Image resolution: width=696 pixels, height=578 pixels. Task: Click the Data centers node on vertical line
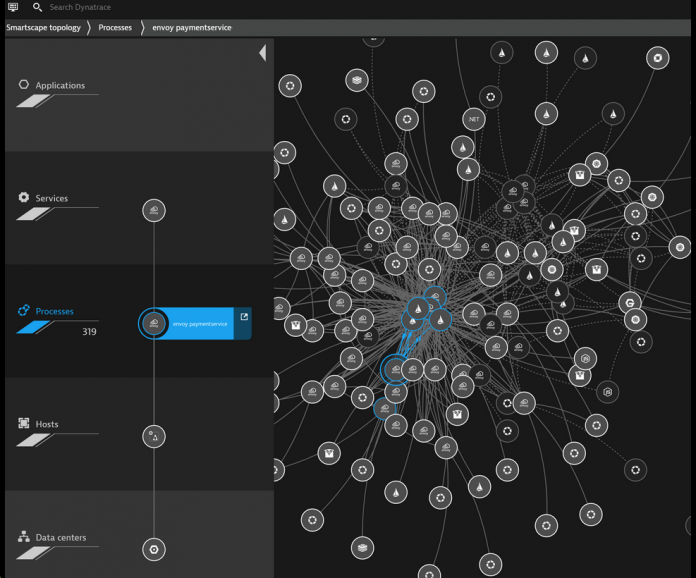154,549
